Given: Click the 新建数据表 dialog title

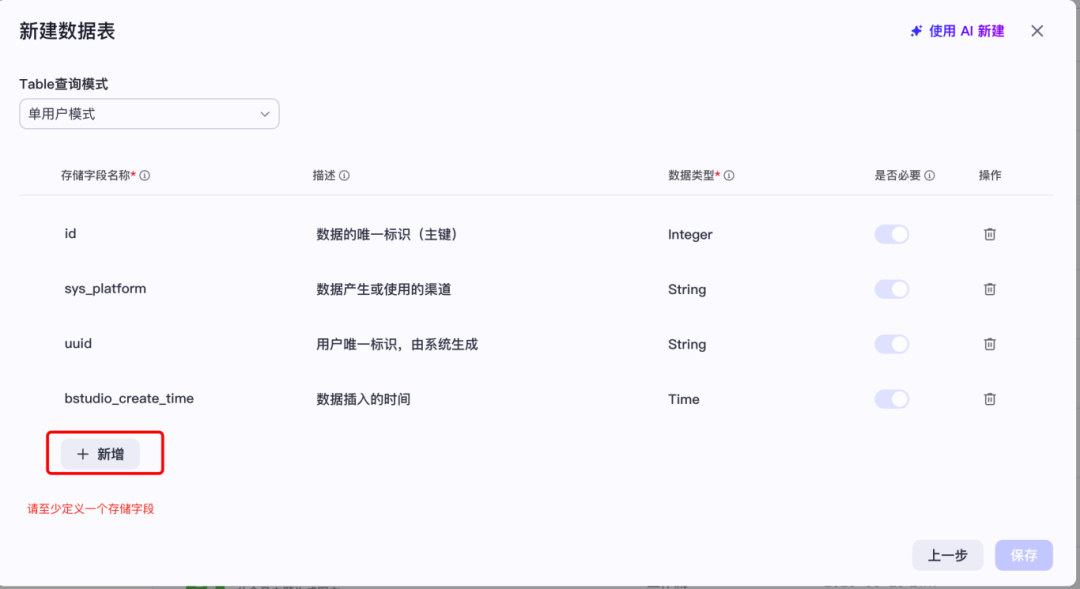Looking at the screenshot, I should (x=67, y=31).
